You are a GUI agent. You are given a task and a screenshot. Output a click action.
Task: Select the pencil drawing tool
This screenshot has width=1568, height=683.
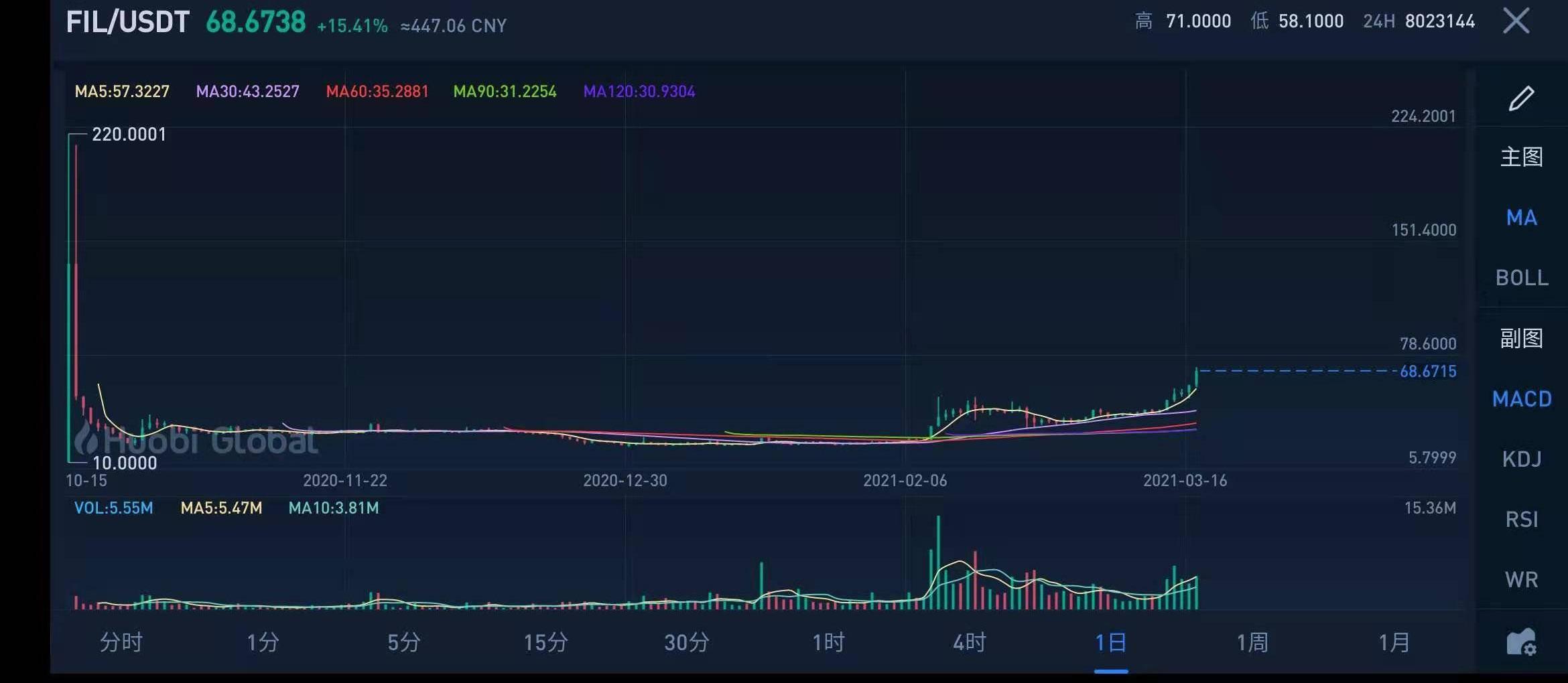(x=1521, y=98)
